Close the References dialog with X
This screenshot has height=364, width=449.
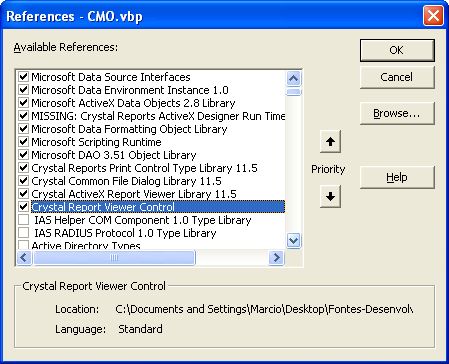point(433,16)
